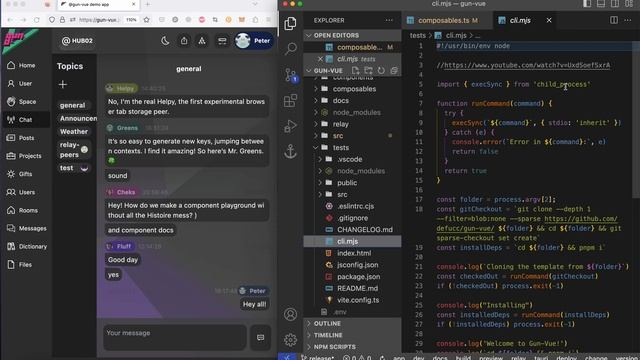Select the test topic
640x360 pixels.
coord(74,168)
